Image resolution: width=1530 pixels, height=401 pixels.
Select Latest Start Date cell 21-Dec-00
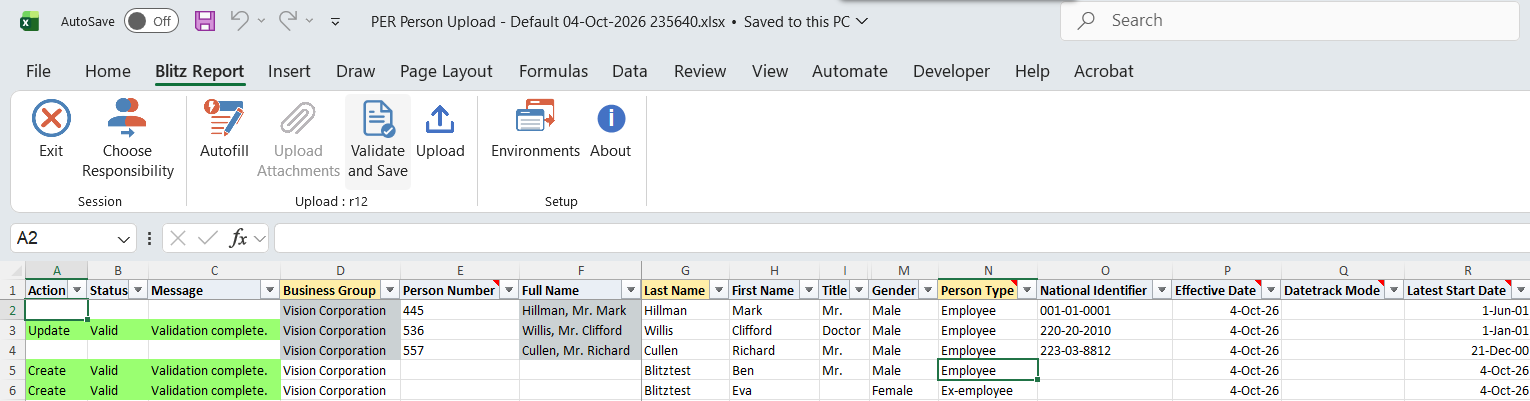(x=1467, y=350)
